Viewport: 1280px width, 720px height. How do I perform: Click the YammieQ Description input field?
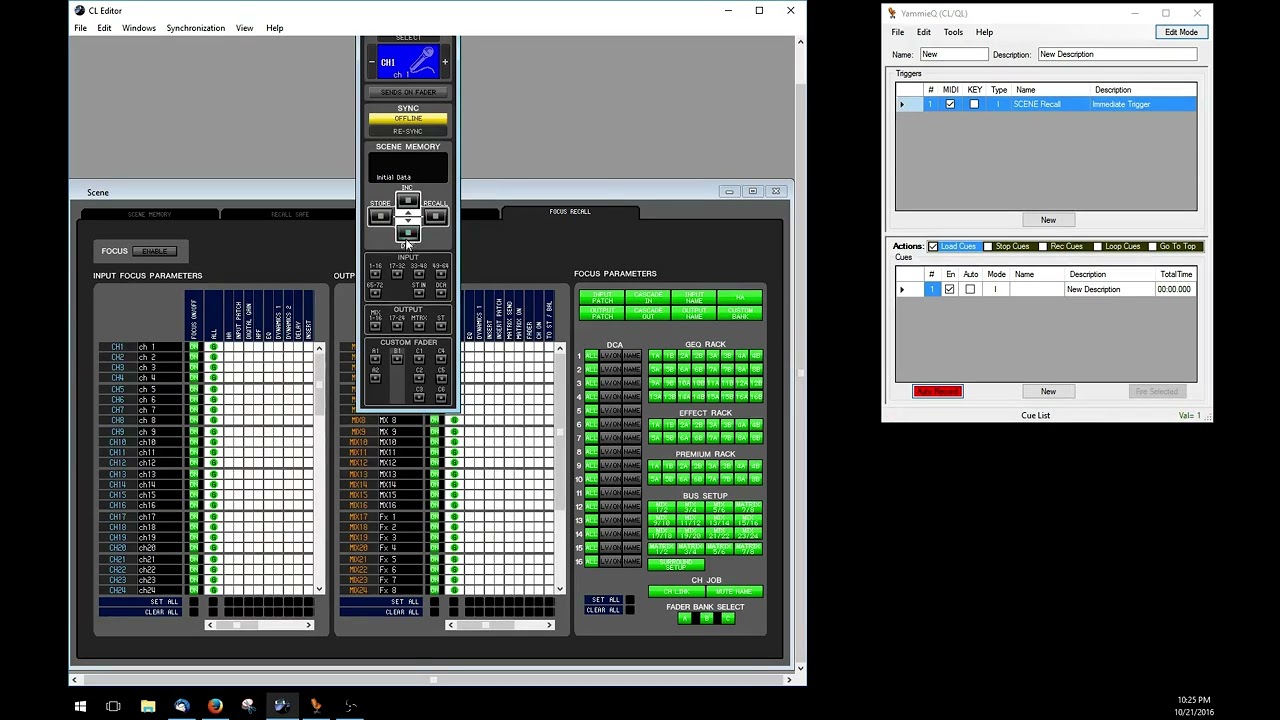click(x=1117, y=54)
